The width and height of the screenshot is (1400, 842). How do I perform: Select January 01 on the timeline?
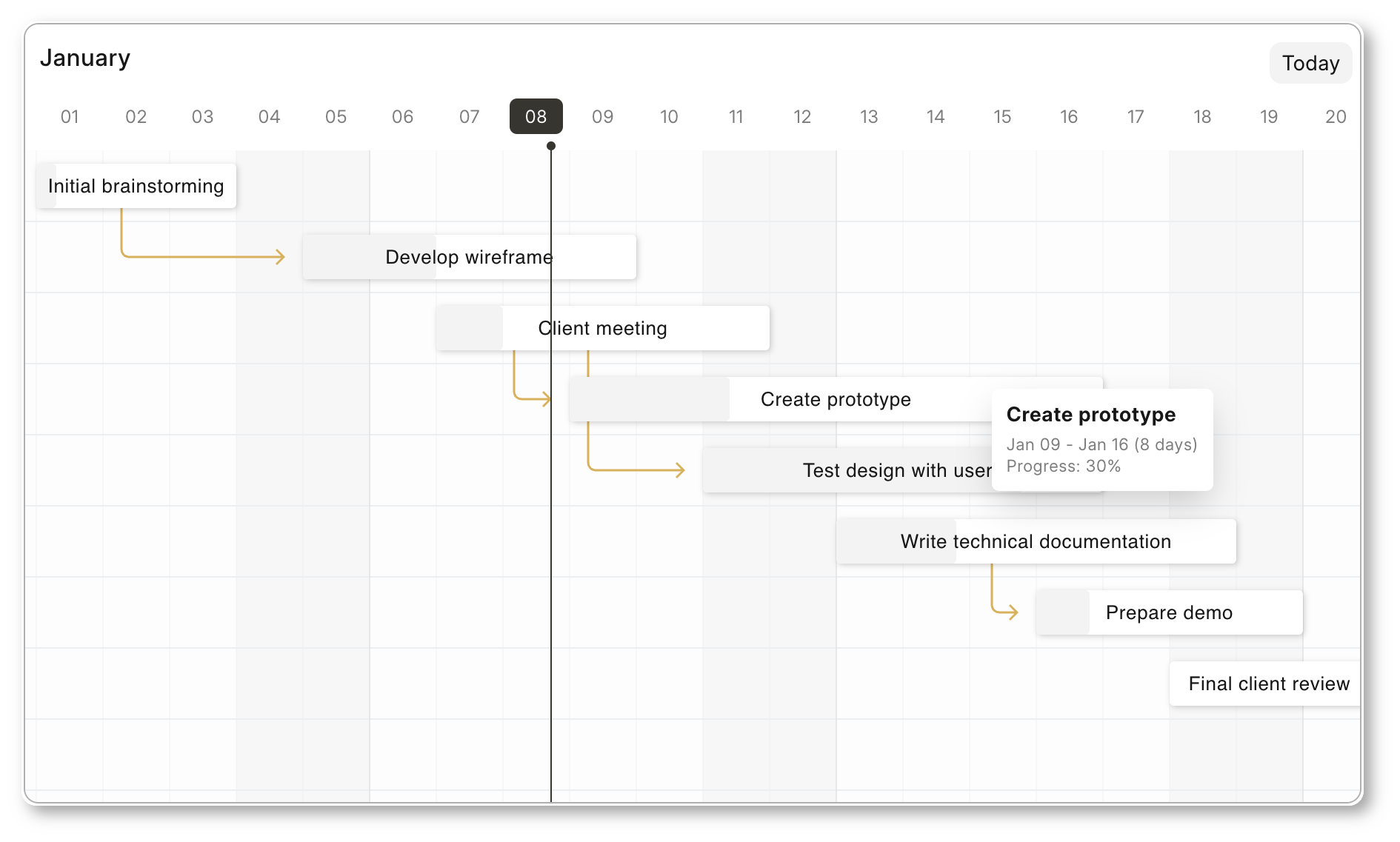click(70, 116)
